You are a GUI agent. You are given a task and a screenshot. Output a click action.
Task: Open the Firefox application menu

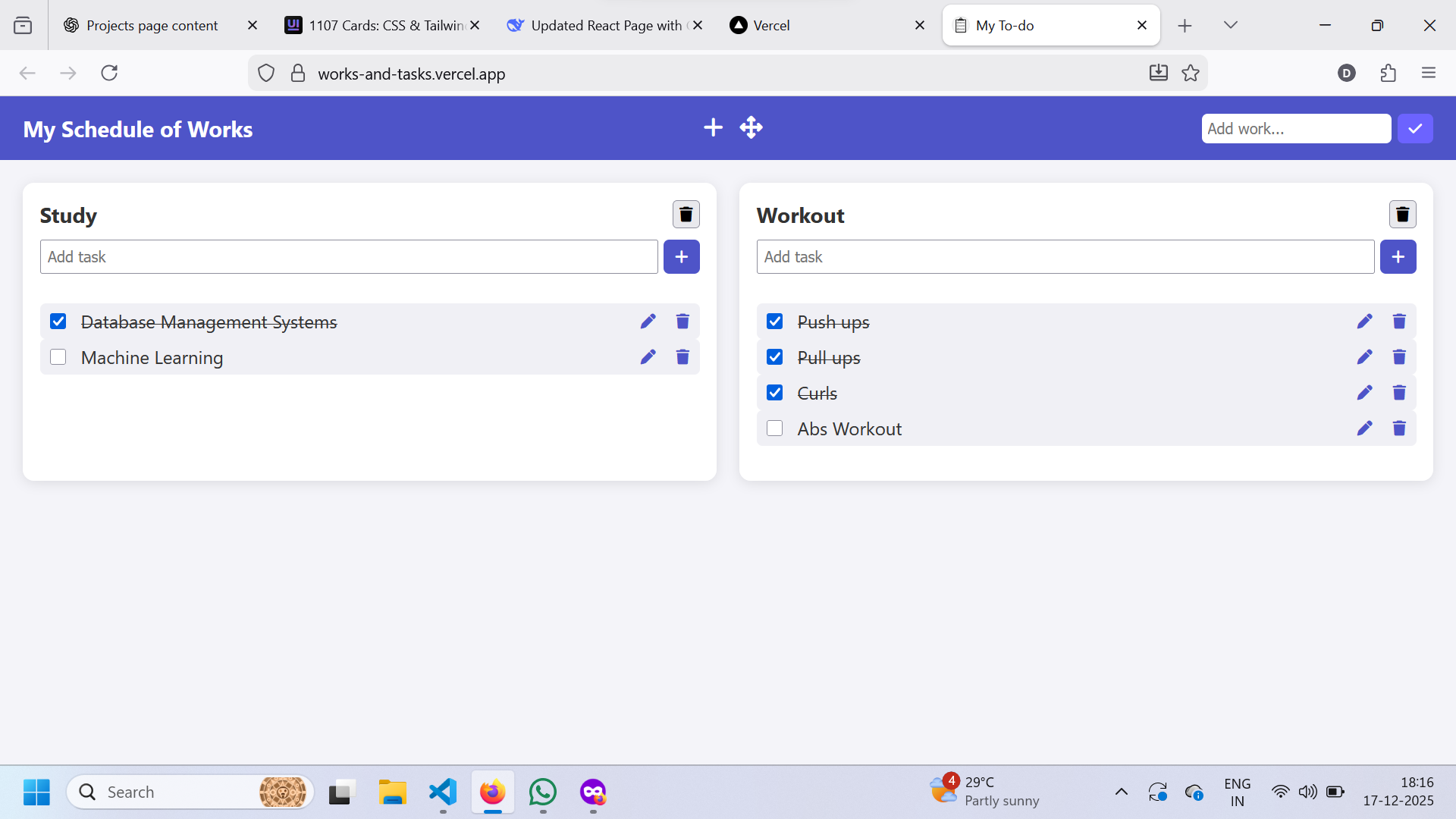pyautogui.click(x=1429, y=73)
